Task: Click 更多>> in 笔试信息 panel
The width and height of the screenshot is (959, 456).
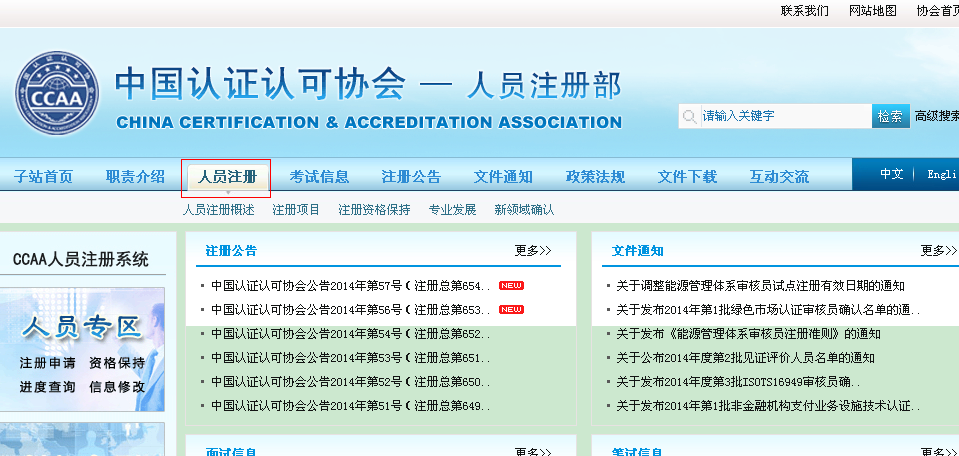Action: click(x=939, y=452)
